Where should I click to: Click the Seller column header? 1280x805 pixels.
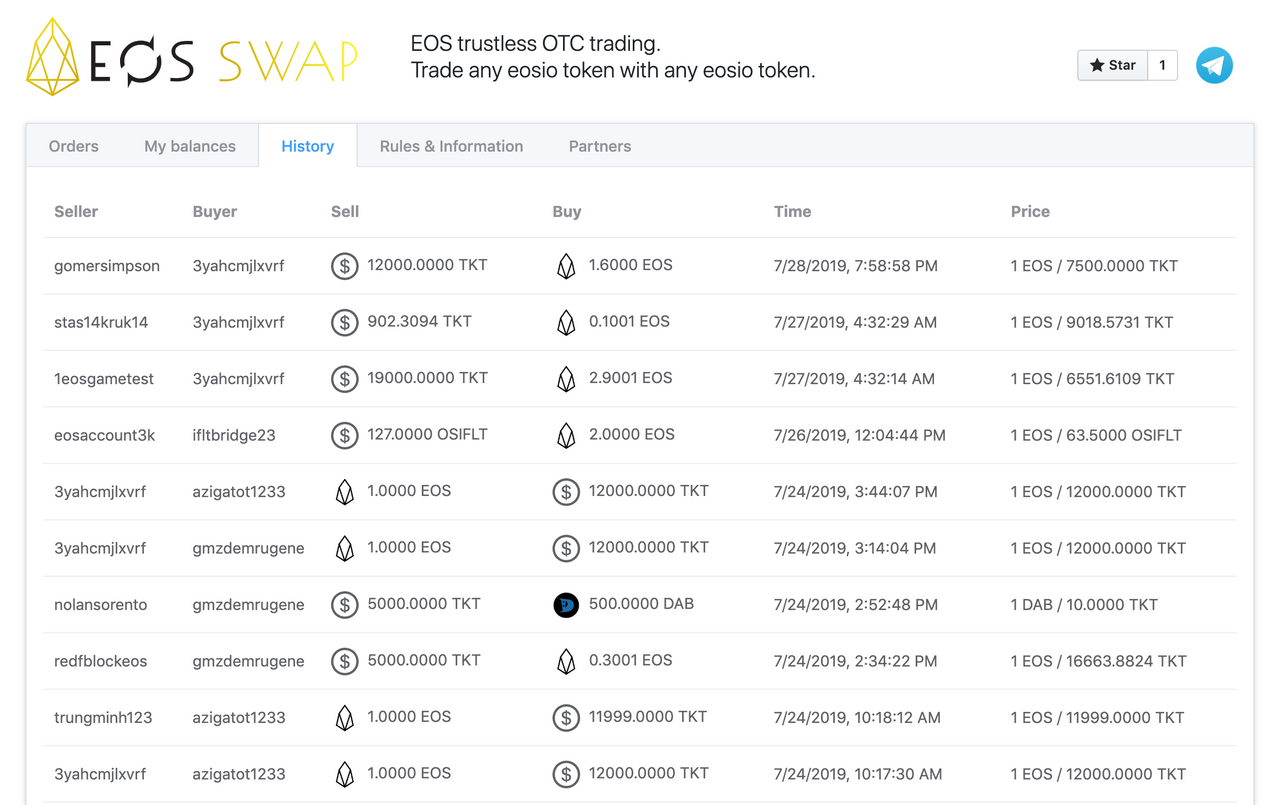pos(76,211)
